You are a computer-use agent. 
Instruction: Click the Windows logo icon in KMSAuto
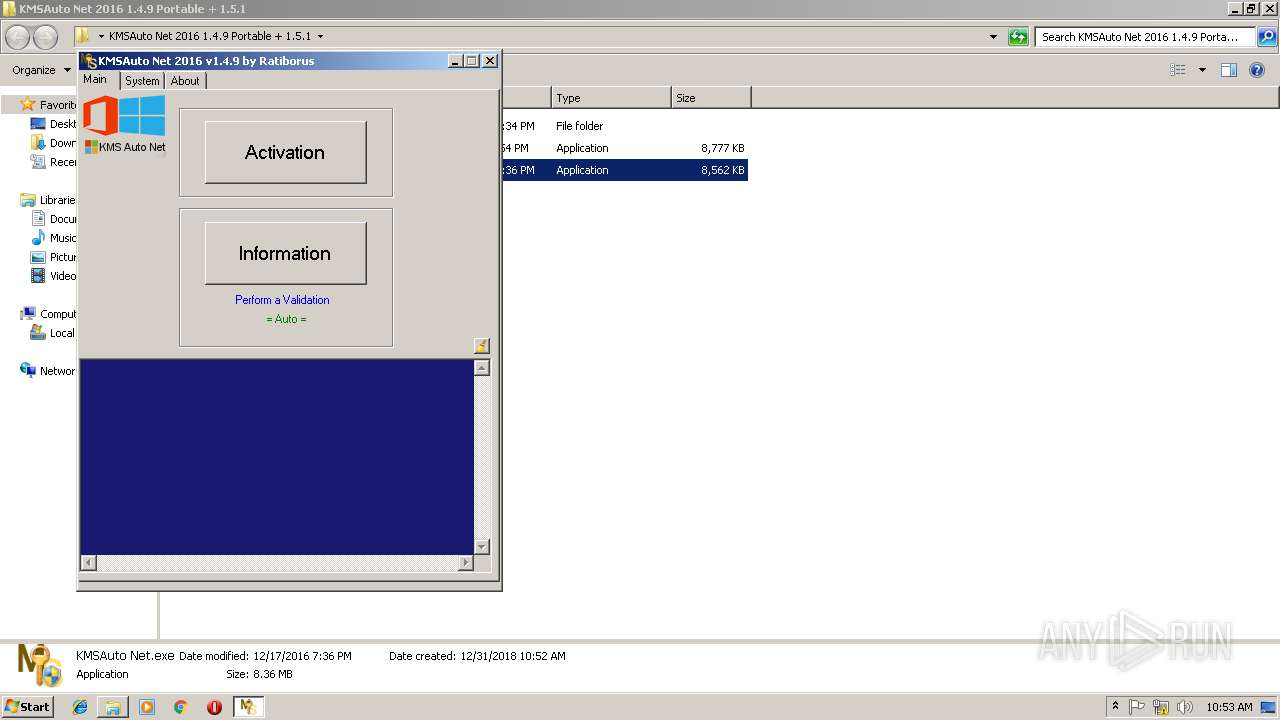[x=142, y=115]
